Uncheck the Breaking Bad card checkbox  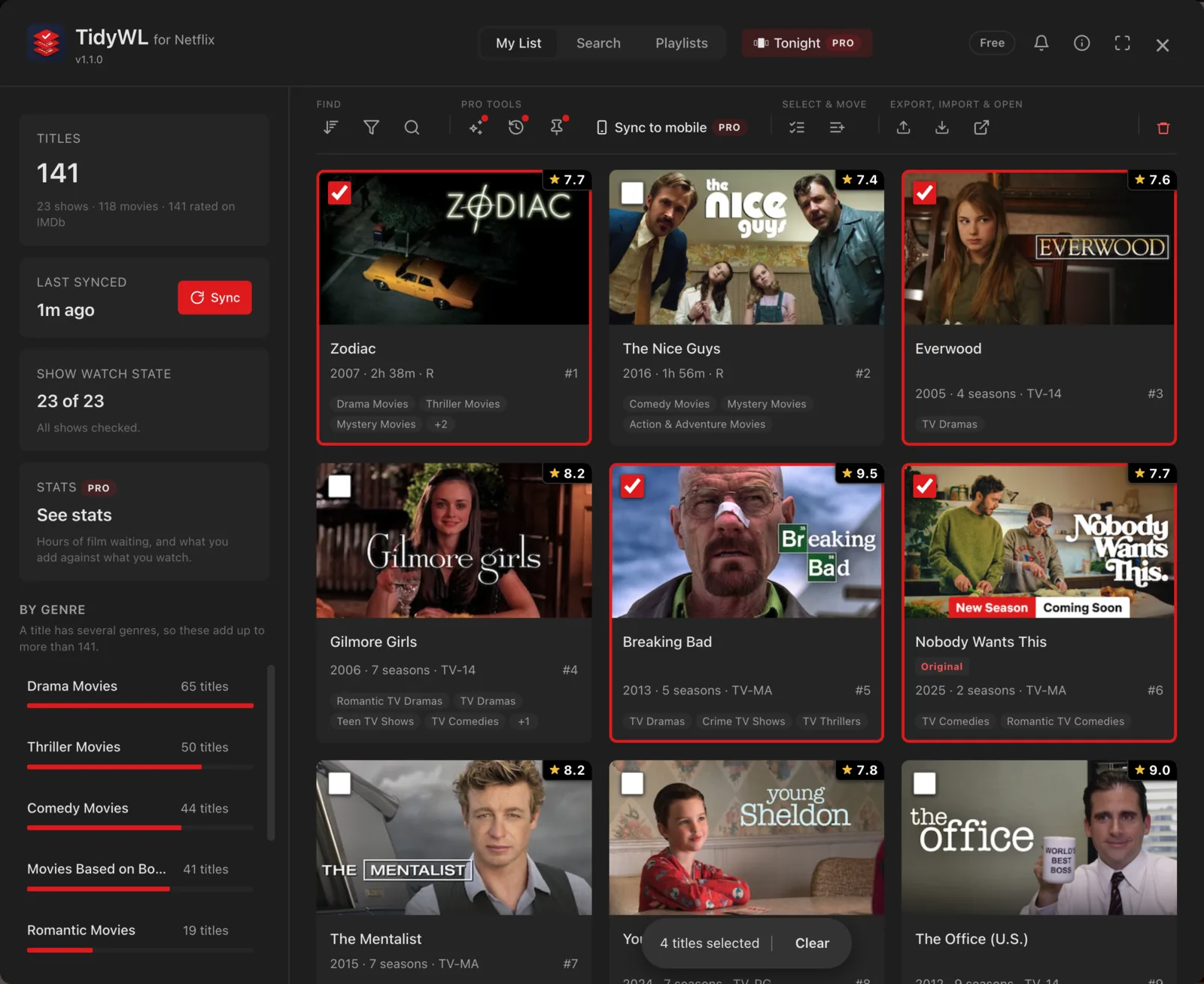pyautogui.click(x=632, y=487)
